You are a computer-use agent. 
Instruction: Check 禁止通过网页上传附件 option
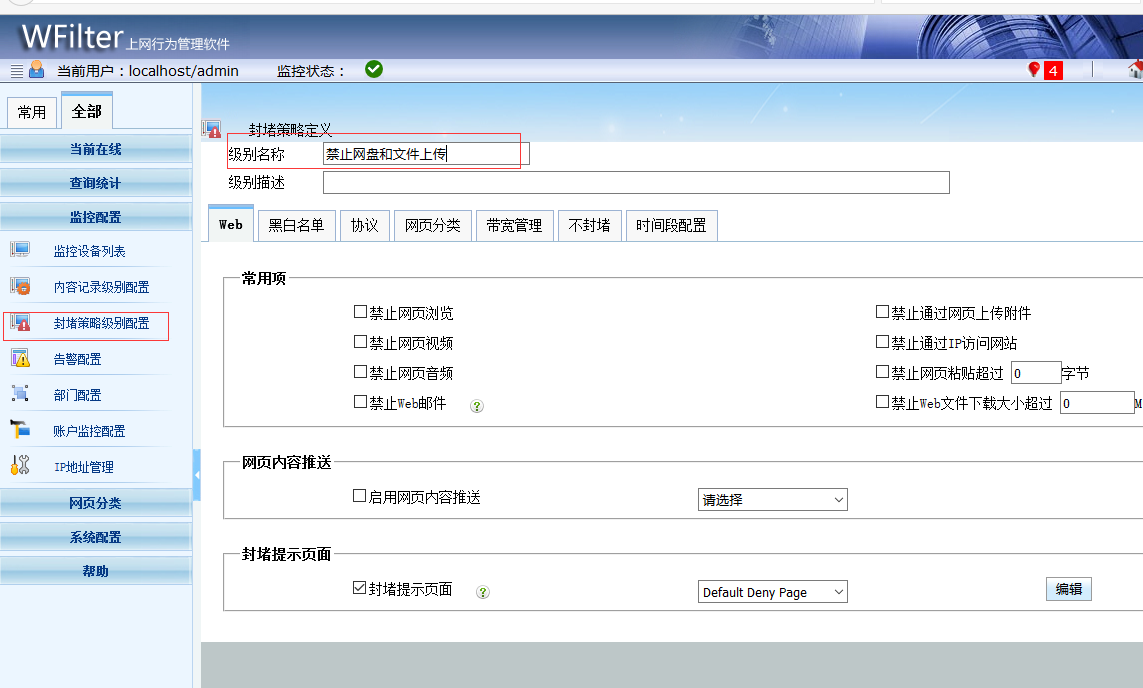pyautogui.click(x=882, y=313)
